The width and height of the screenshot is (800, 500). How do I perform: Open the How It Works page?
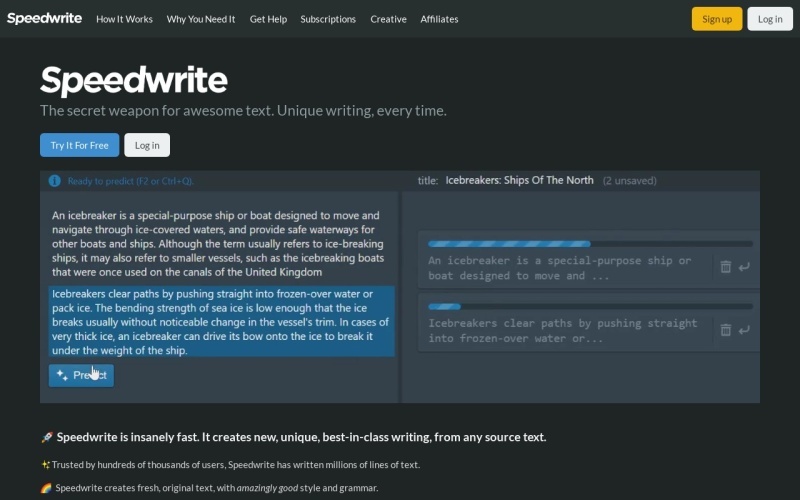[x=124, y=19]
